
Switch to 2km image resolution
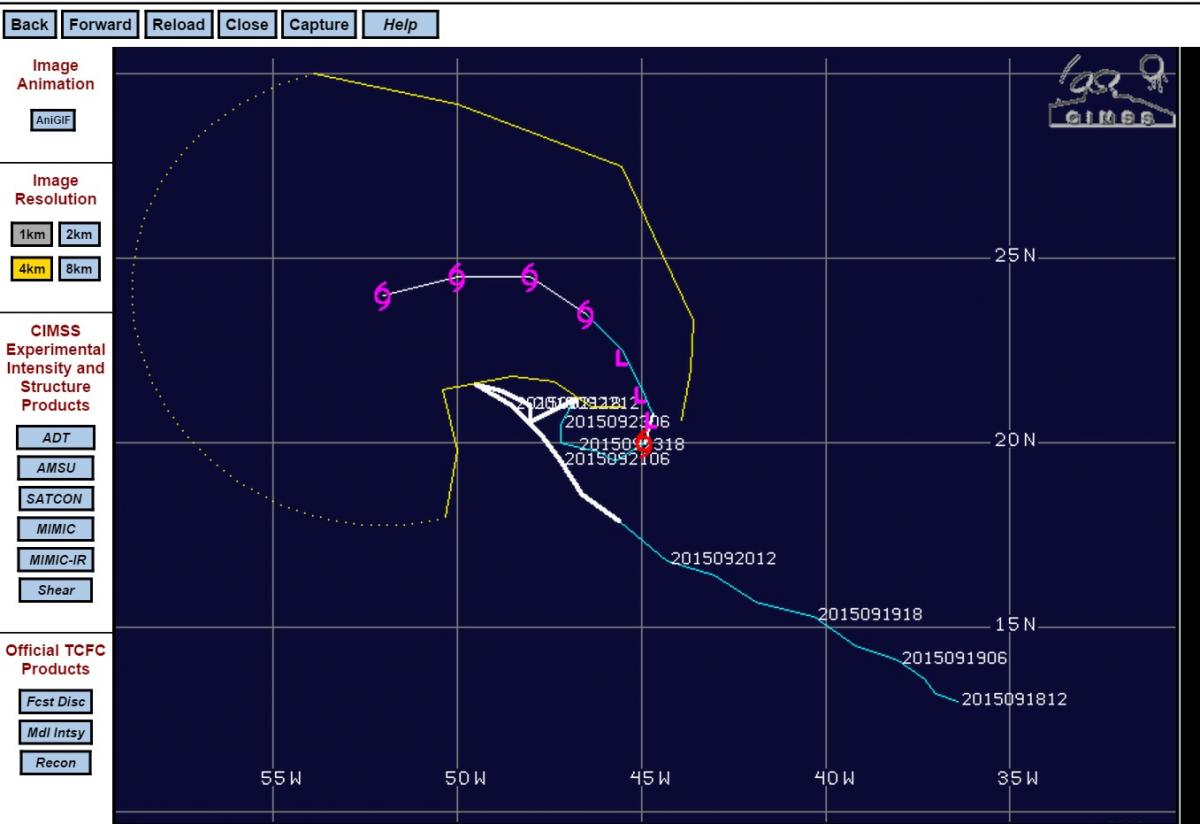click(78, 235)
